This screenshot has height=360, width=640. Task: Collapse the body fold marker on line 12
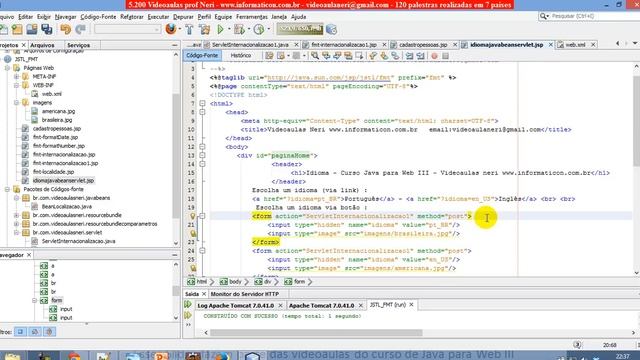click(x=202, y=147)
